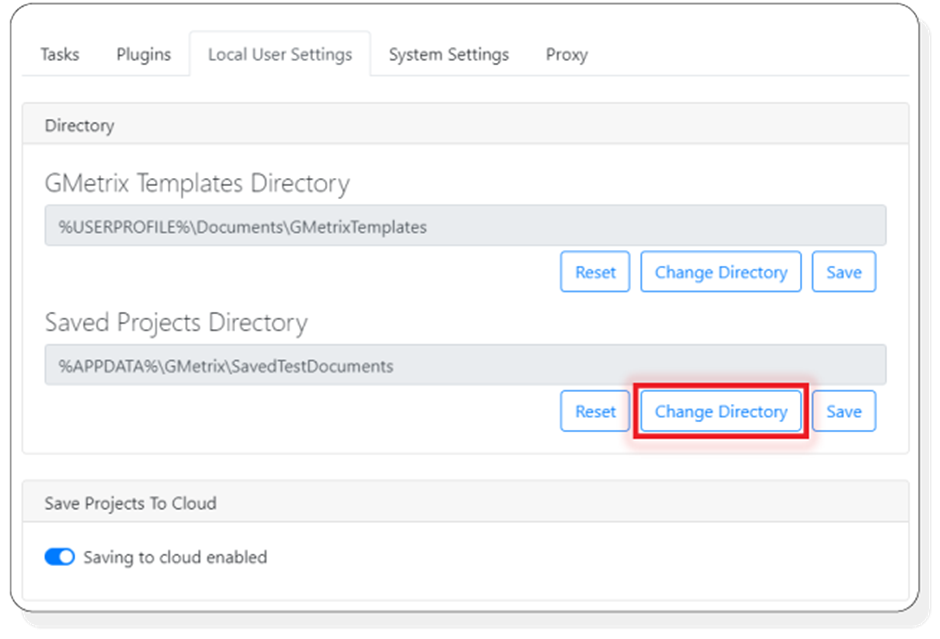Click the Directory section header
940x639 pixels.
79,125
